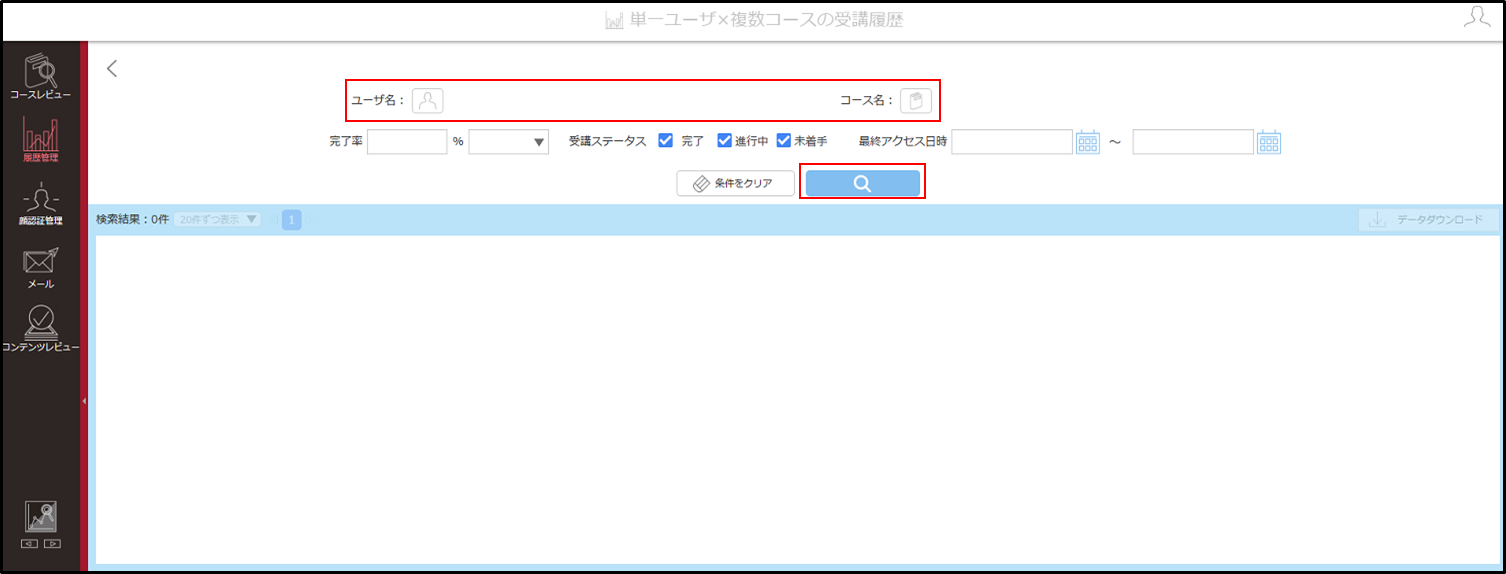The width and height of the screenshot is (1506, 574).
Task: Click the 最終アクセス日時 end date field
Action: (x=1193, y=142)
